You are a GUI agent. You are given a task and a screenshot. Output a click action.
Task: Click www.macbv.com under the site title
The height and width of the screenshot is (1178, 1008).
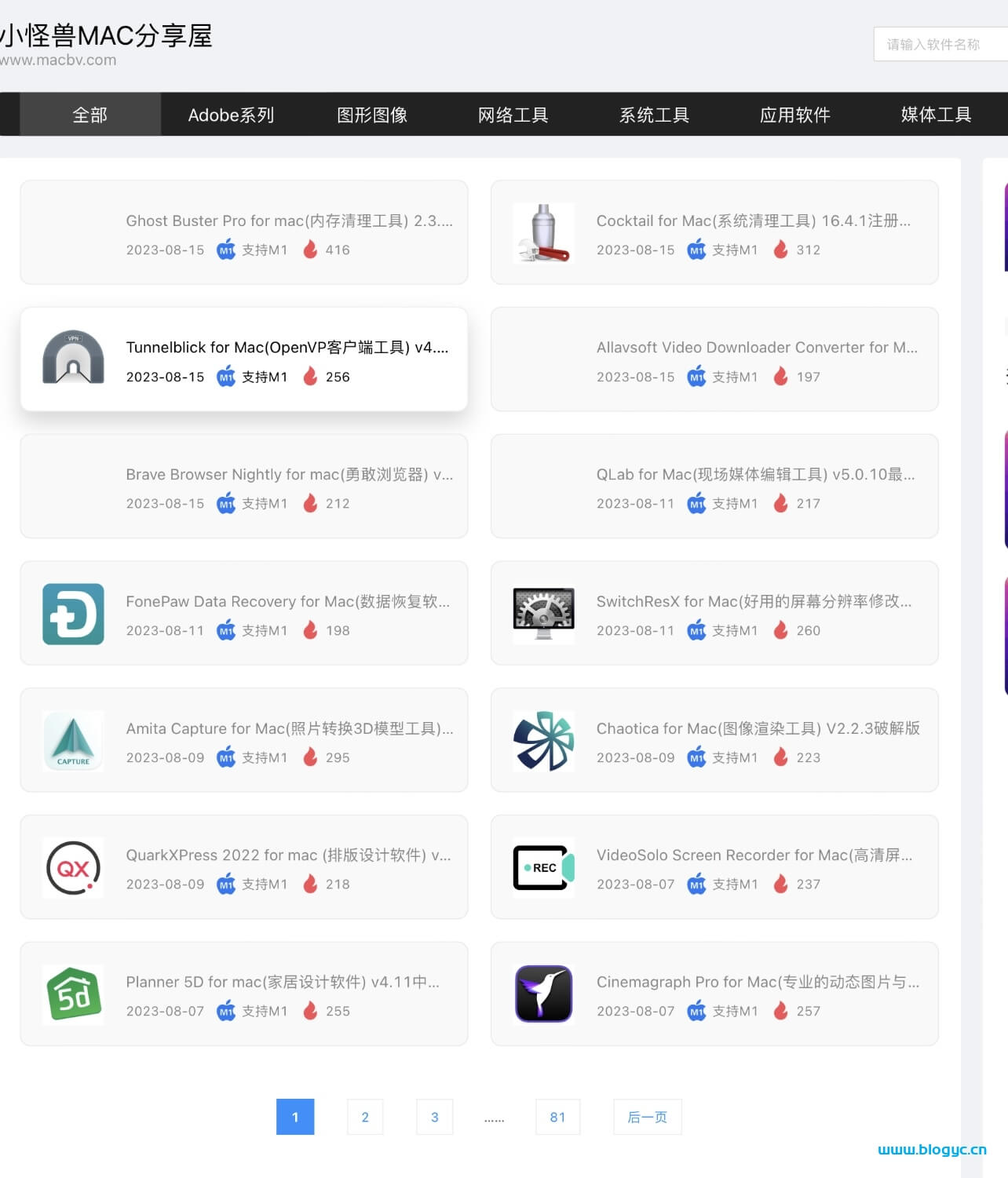click(58, 60)
